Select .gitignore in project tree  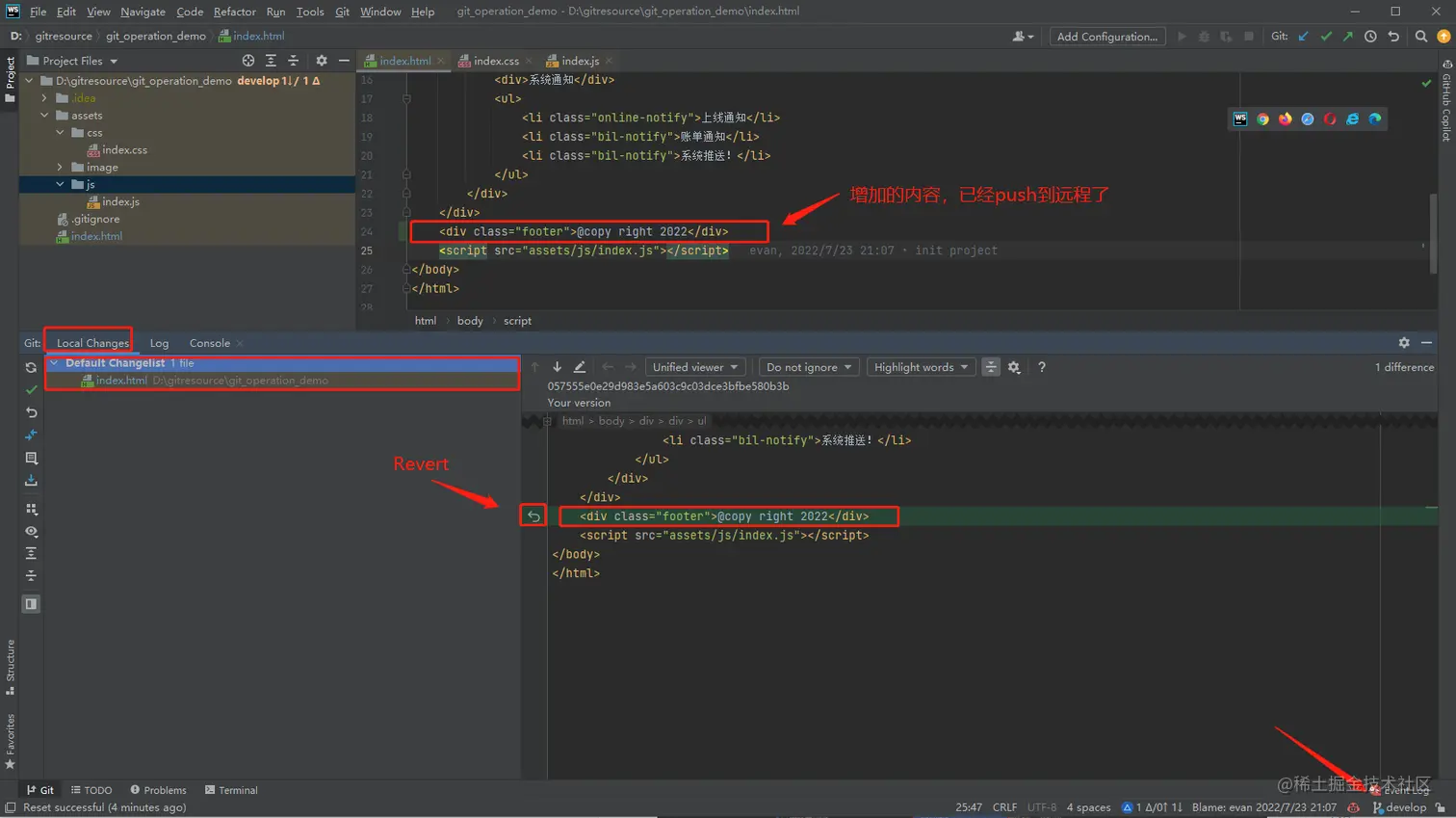point(95,219)
